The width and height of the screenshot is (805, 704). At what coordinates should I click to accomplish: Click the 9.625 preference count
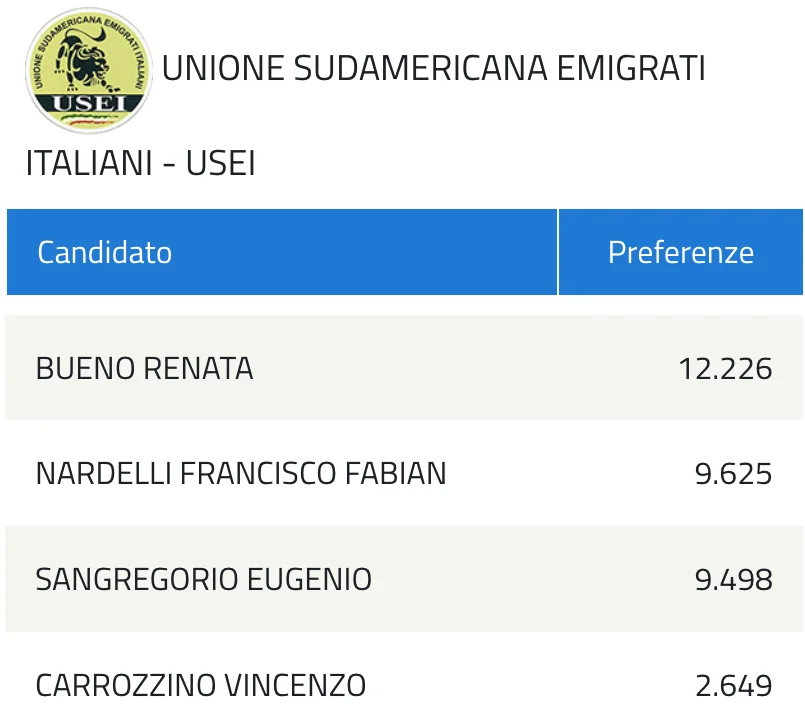733,474
